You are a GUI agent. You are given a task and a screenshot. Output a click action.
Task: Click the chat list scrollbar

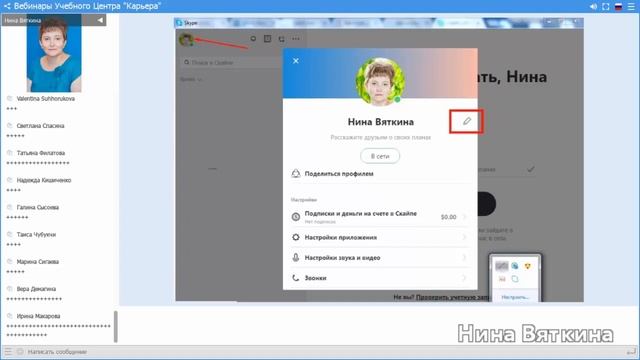(116, 327)
